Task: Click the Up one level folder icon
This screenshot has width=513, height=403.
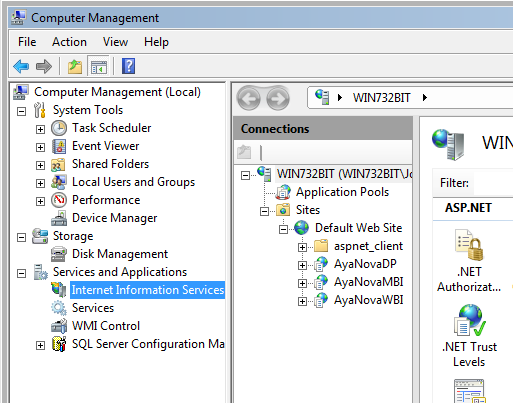Action: click(75, 66)
